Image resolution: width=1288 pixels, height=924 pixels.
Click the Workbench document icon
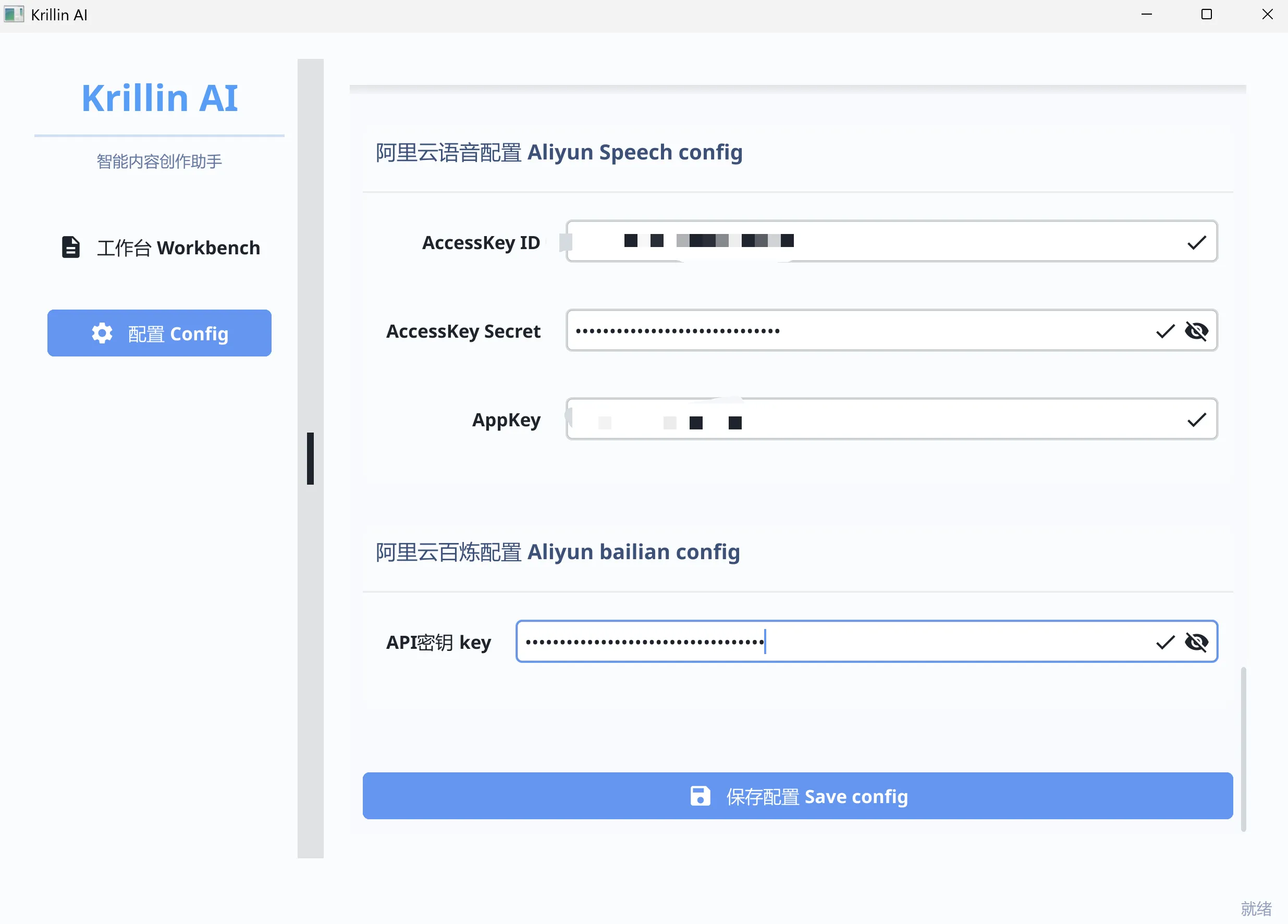point(71,248)
